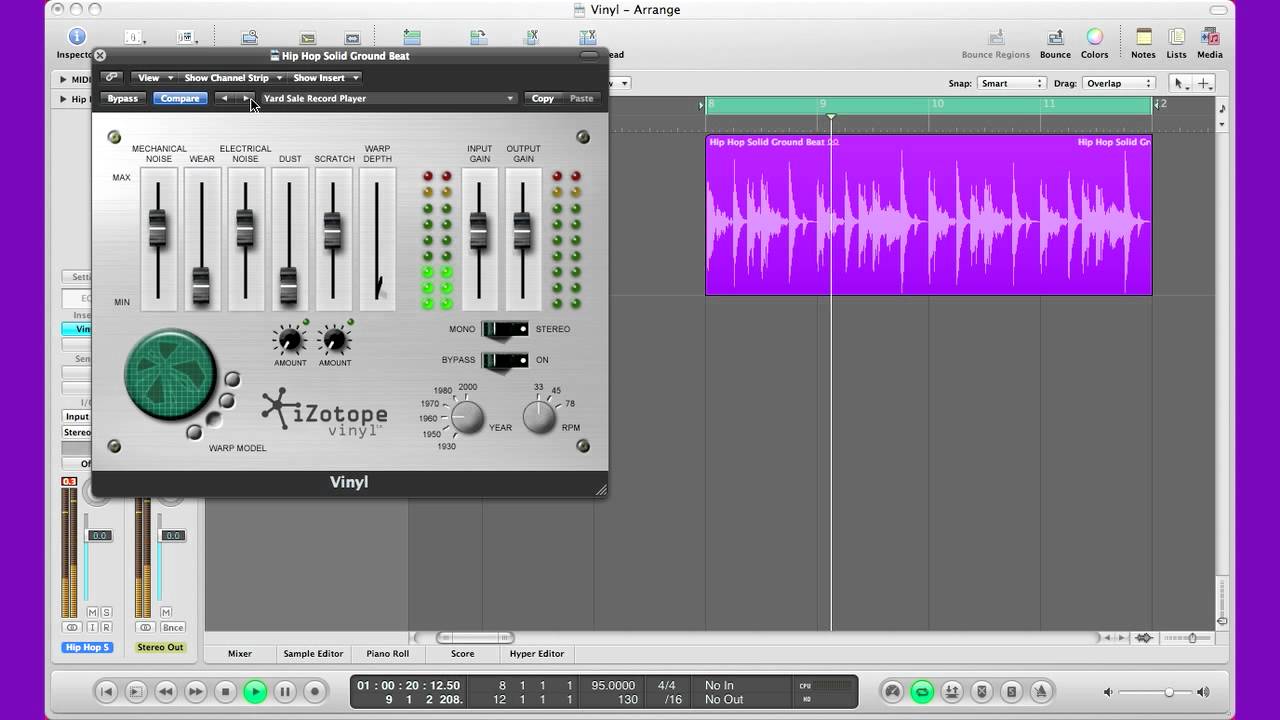Click the speaker icon left of master volume

click(1109, 692)
